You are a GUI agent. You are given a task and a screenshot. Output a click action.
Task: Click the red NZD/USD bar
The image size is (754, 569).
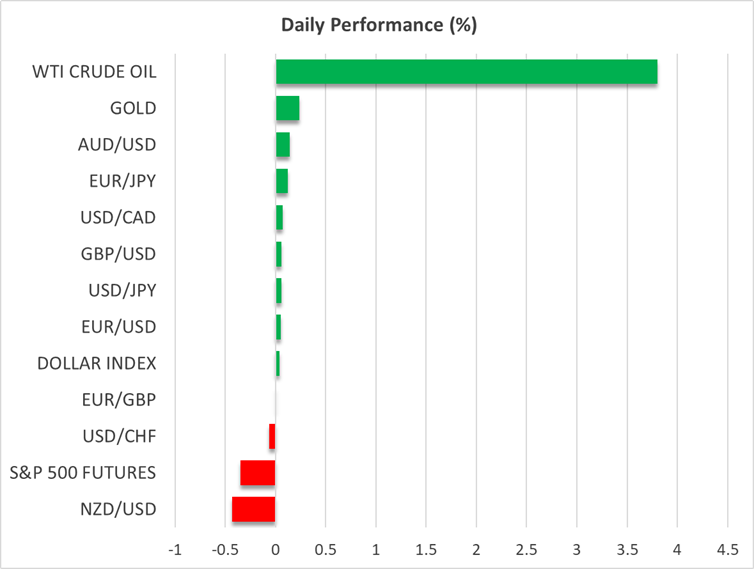point(253,509)
